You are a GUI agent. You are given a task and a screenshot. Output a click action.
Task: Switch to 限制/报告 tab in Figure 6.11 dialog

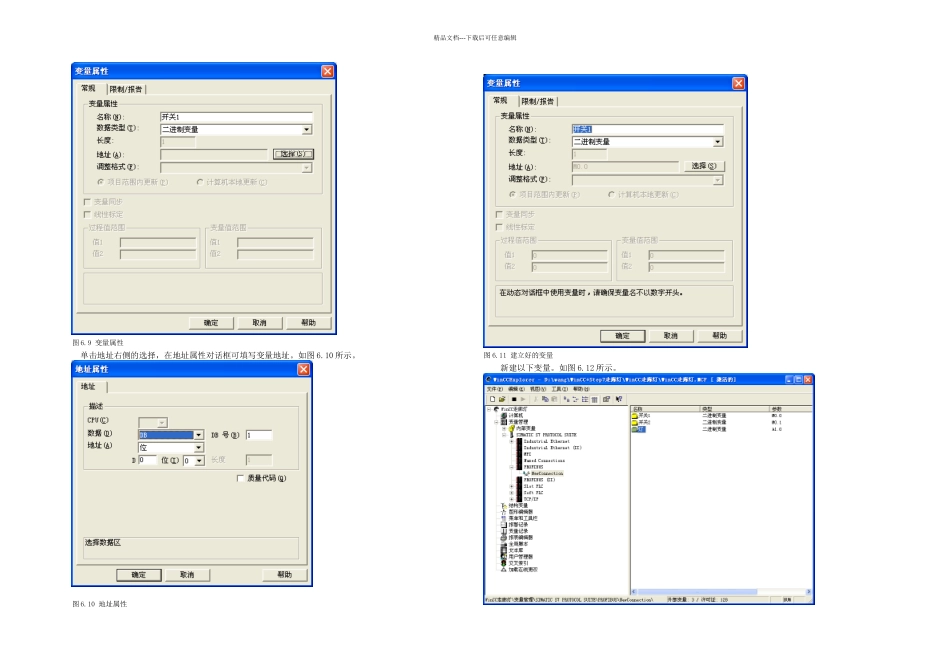[x=538, y=101]
